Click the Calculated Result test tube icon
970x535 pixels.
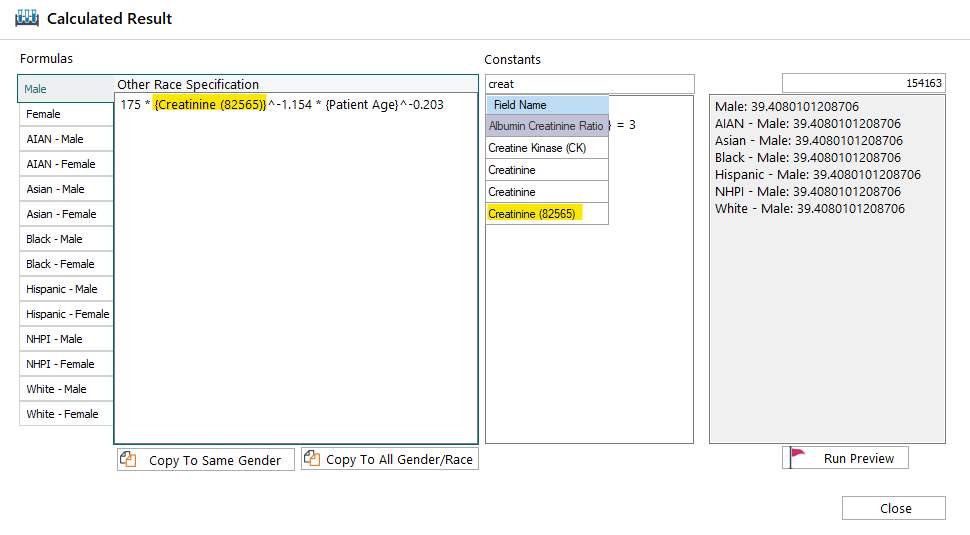27,18
